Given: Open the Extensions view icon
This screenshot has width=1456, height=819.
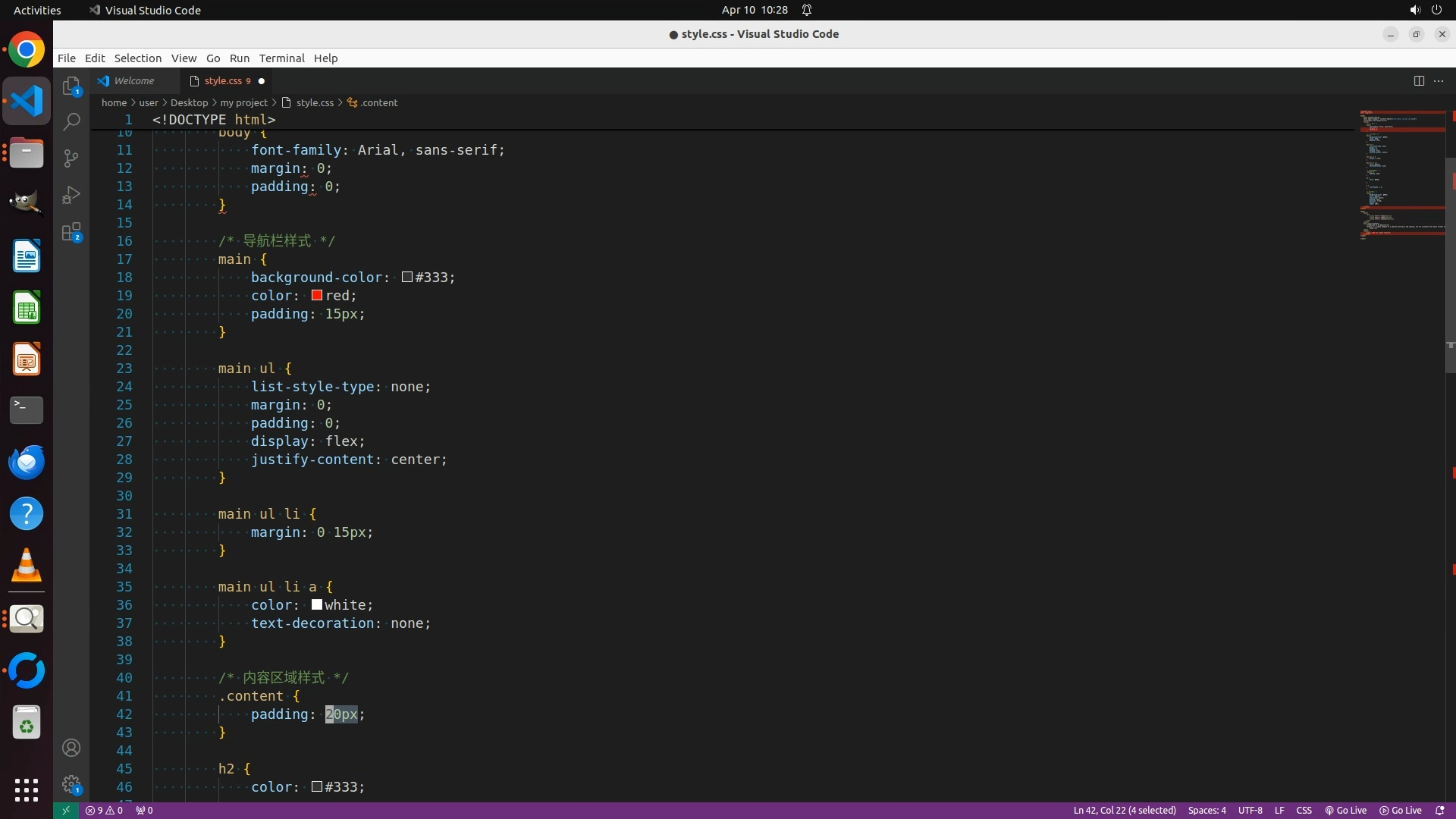Looking at the screenshot, I should coord(71,232).
